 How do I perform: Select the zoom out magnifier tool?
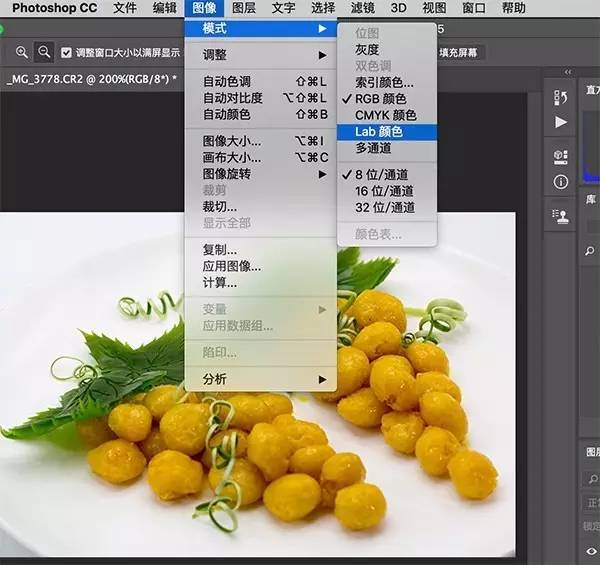point(44,52)
